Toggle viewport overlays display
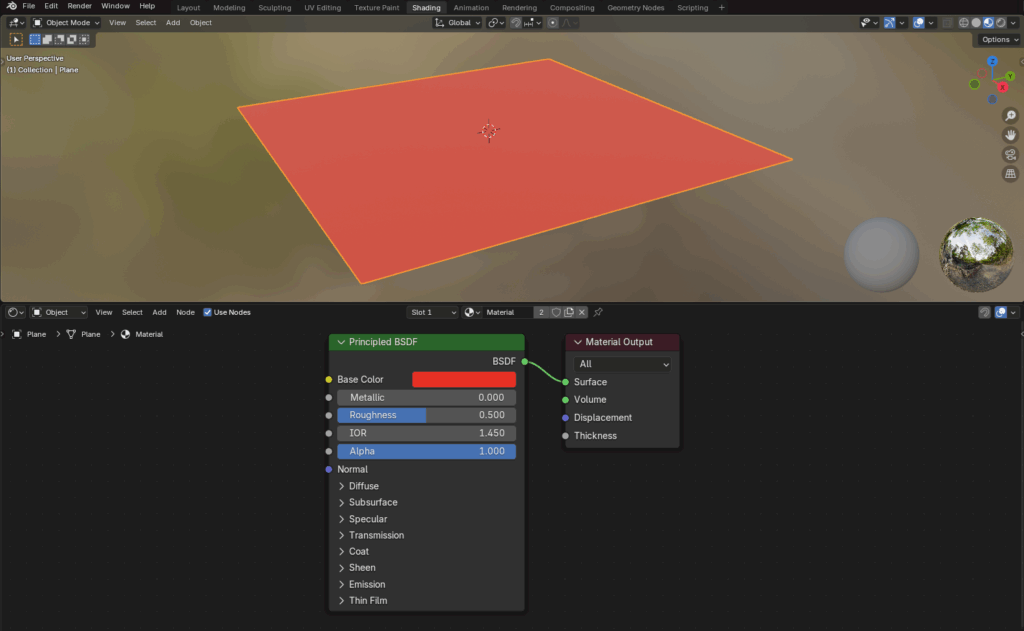 coord(919,23)
